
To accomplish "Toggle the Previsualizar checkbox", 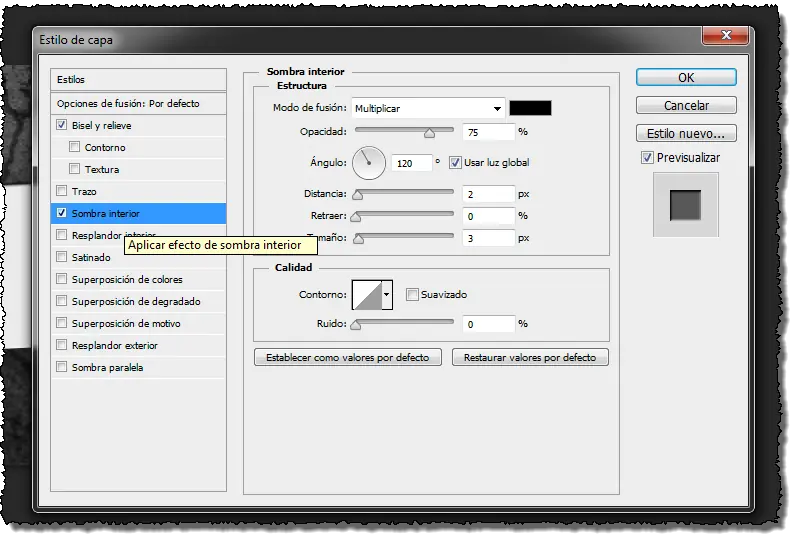I will (x=647, y=158).
